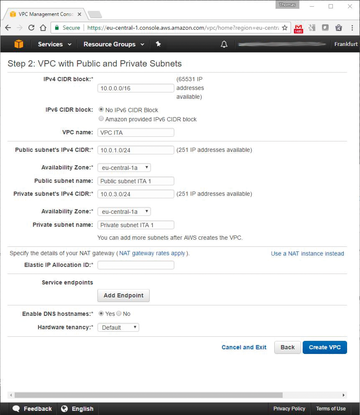Select No IPv6 CIDR Block option
360x415 pixels.
tap(101, 109)
